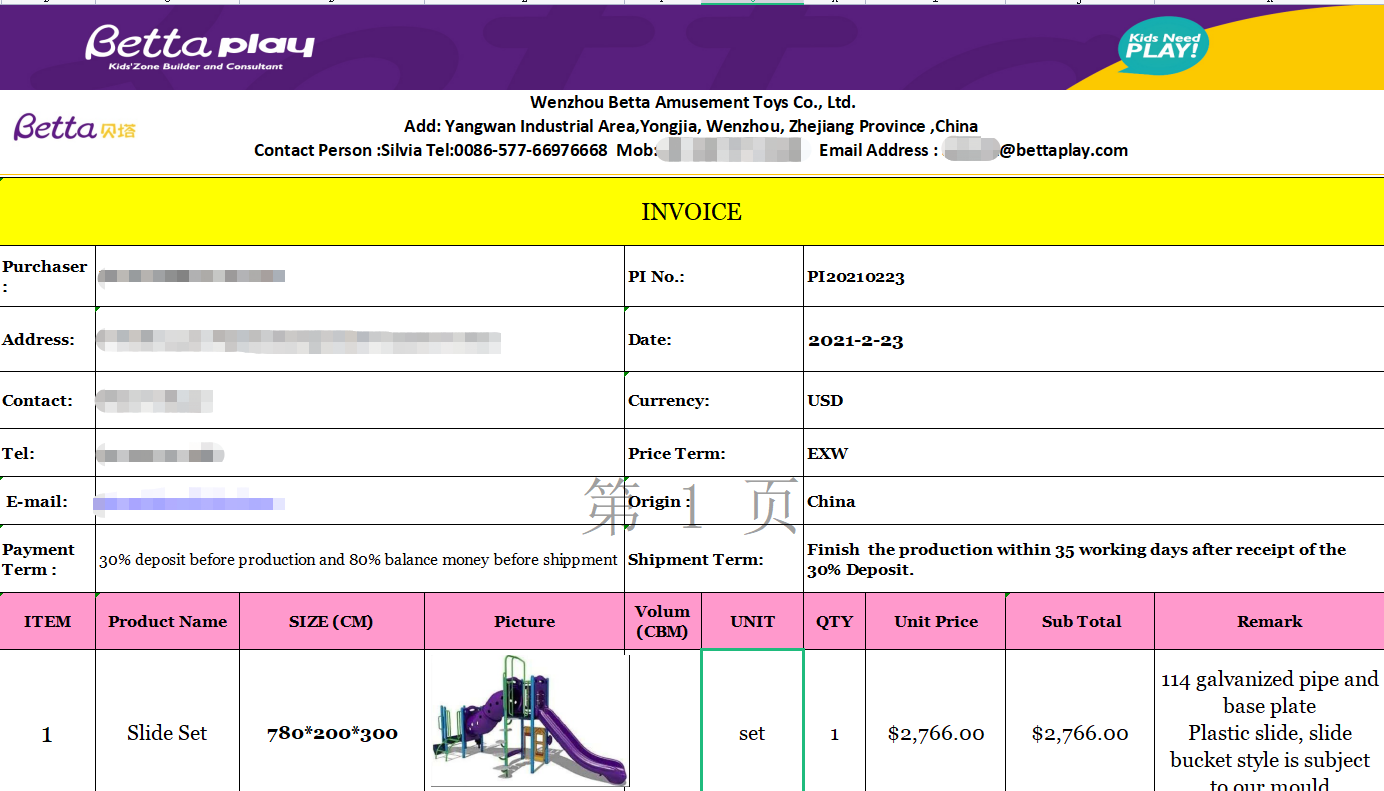Select the highlighted 'set' unit cell

click(x=752, y=733)
